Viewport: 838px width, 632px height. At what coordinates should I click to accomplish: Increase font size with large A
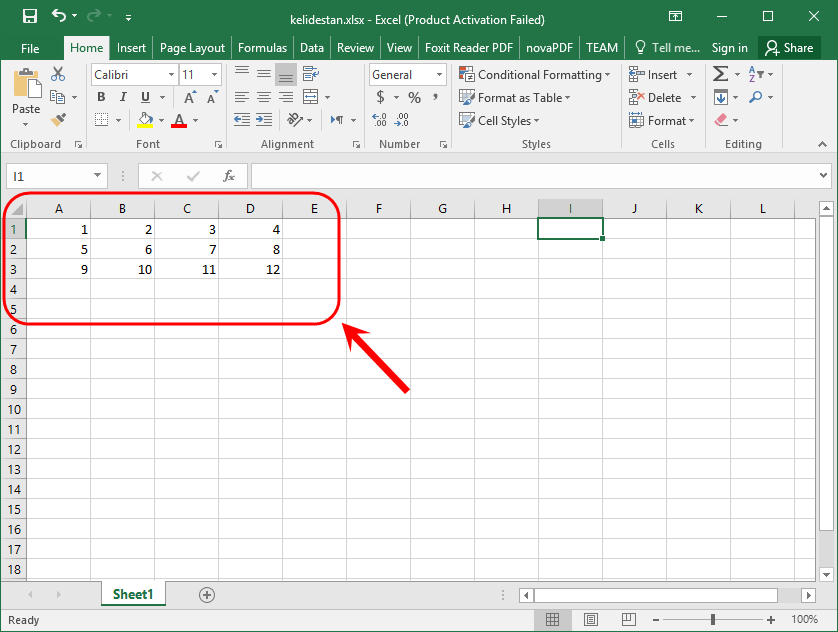click(x=190, y=97)
